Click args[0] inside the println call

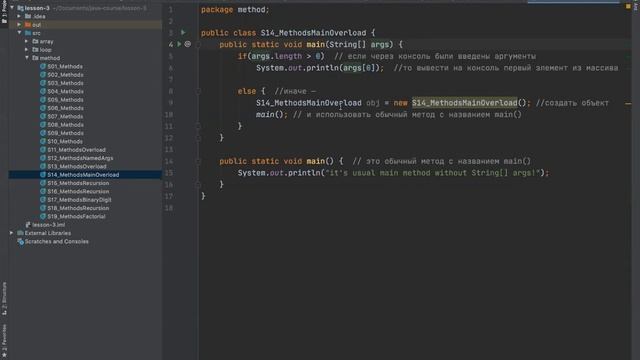click(359, 68)
